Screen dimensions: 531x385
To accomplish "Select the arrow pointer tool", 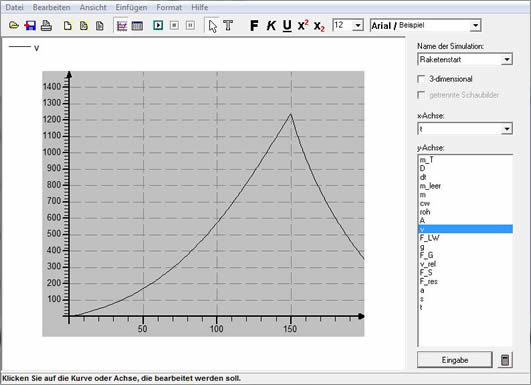I will (x=213, y=26).
